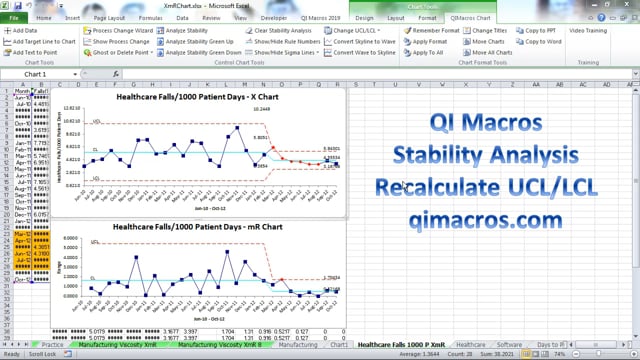Launch Process Change Wizard
The image size is (640, 360).
point(118,31)
